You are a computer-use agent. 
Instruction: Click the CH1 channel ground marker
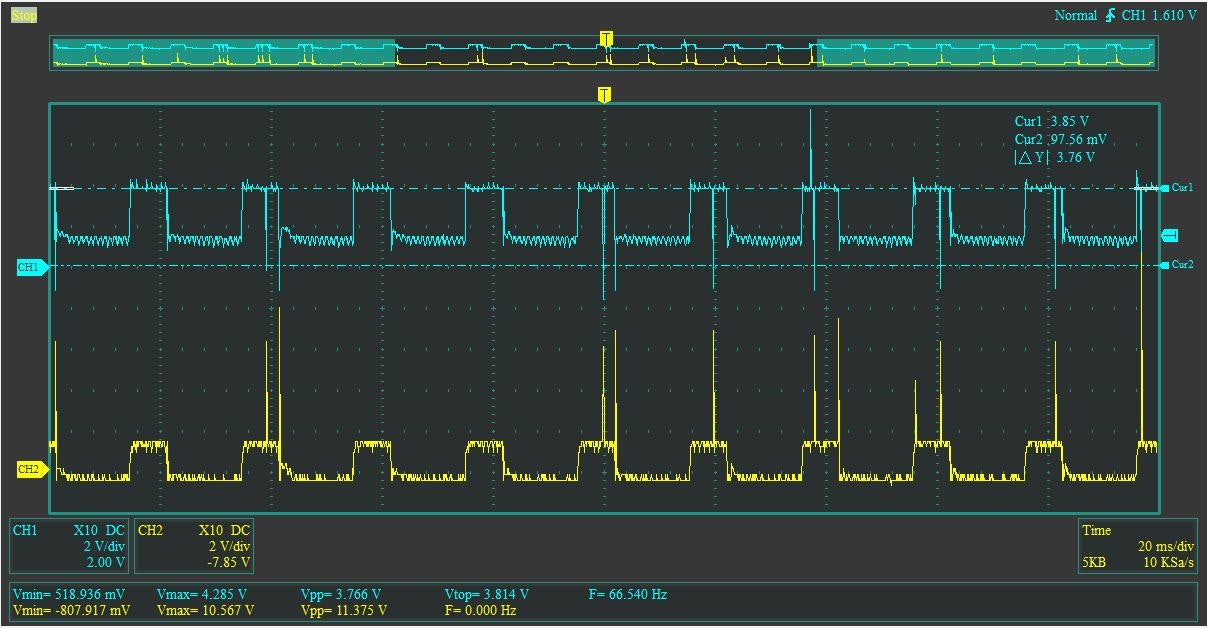coord(32,267)
